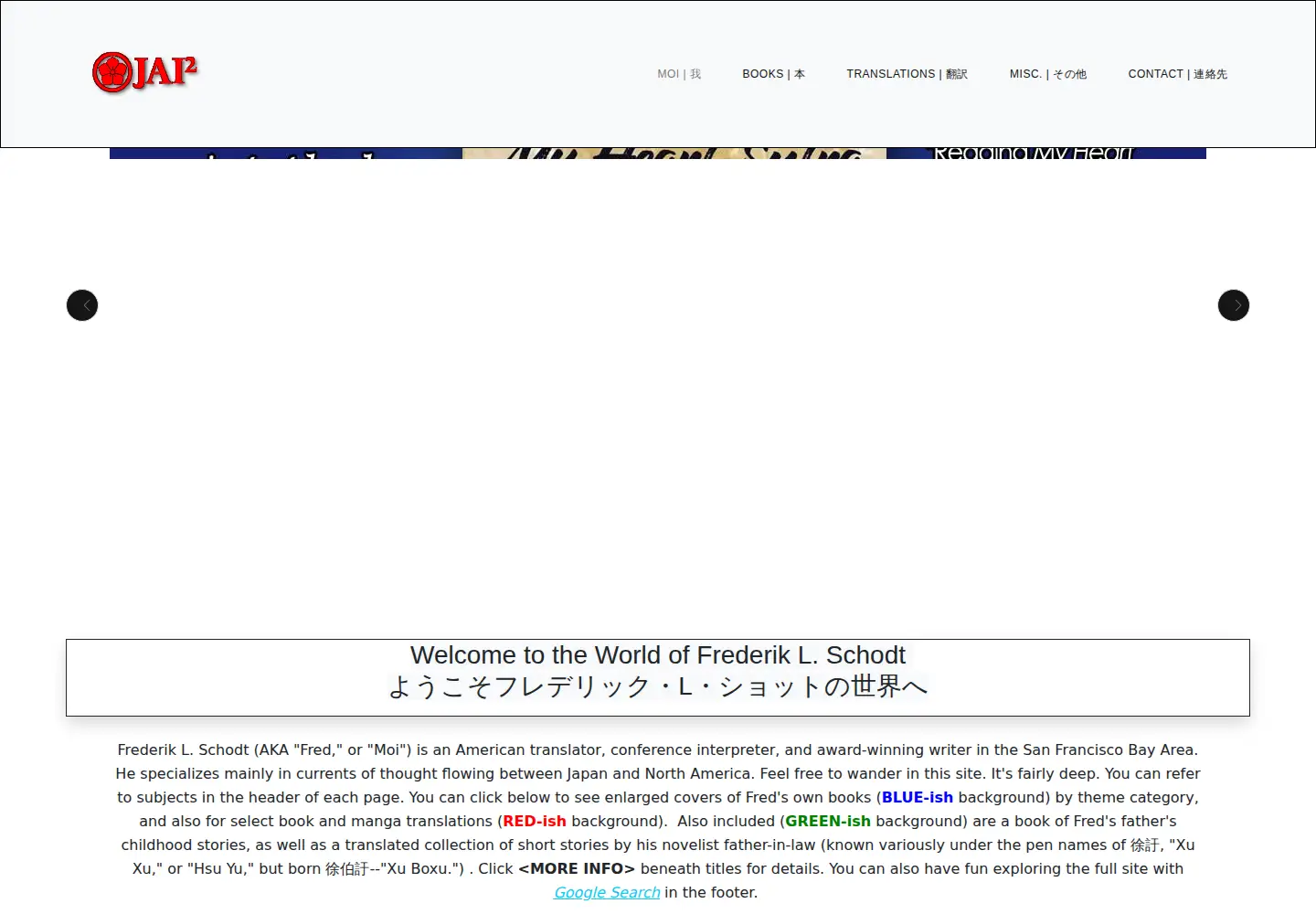Click the bold "<MORE INFO>" text
1316x914 pixels.
(577, 868)
